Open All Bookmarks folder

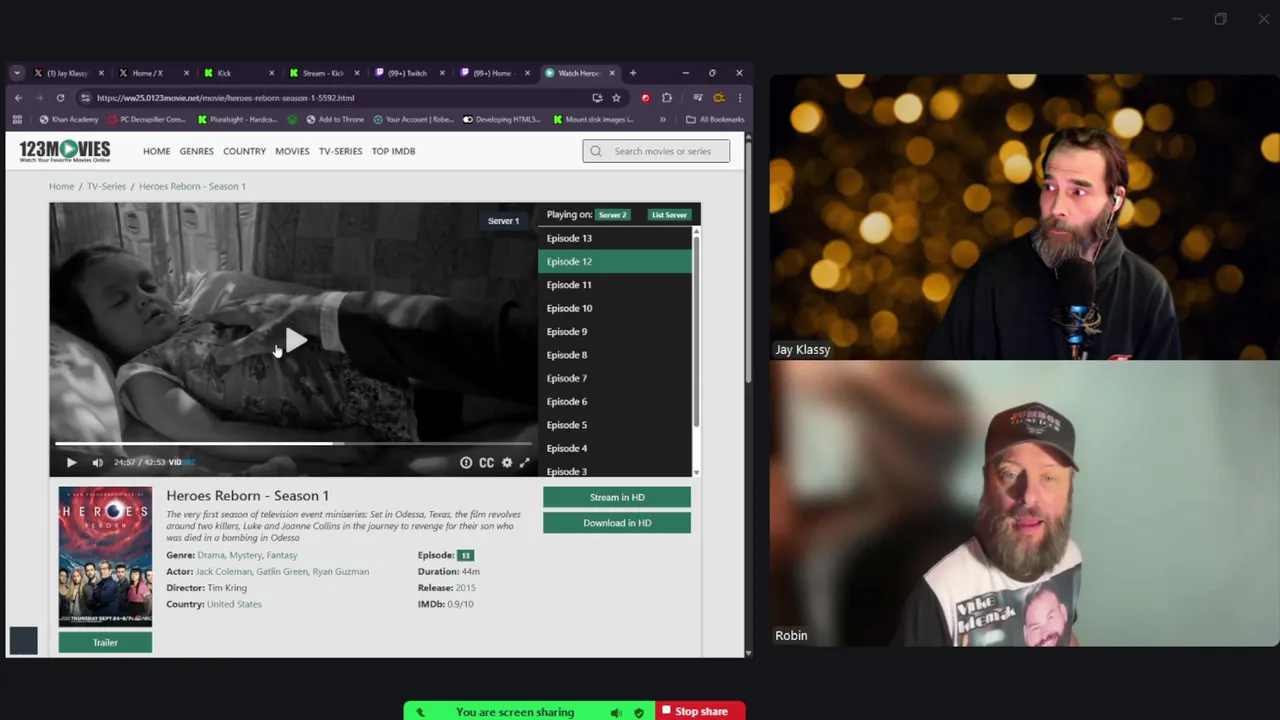(x=715, y=120)
